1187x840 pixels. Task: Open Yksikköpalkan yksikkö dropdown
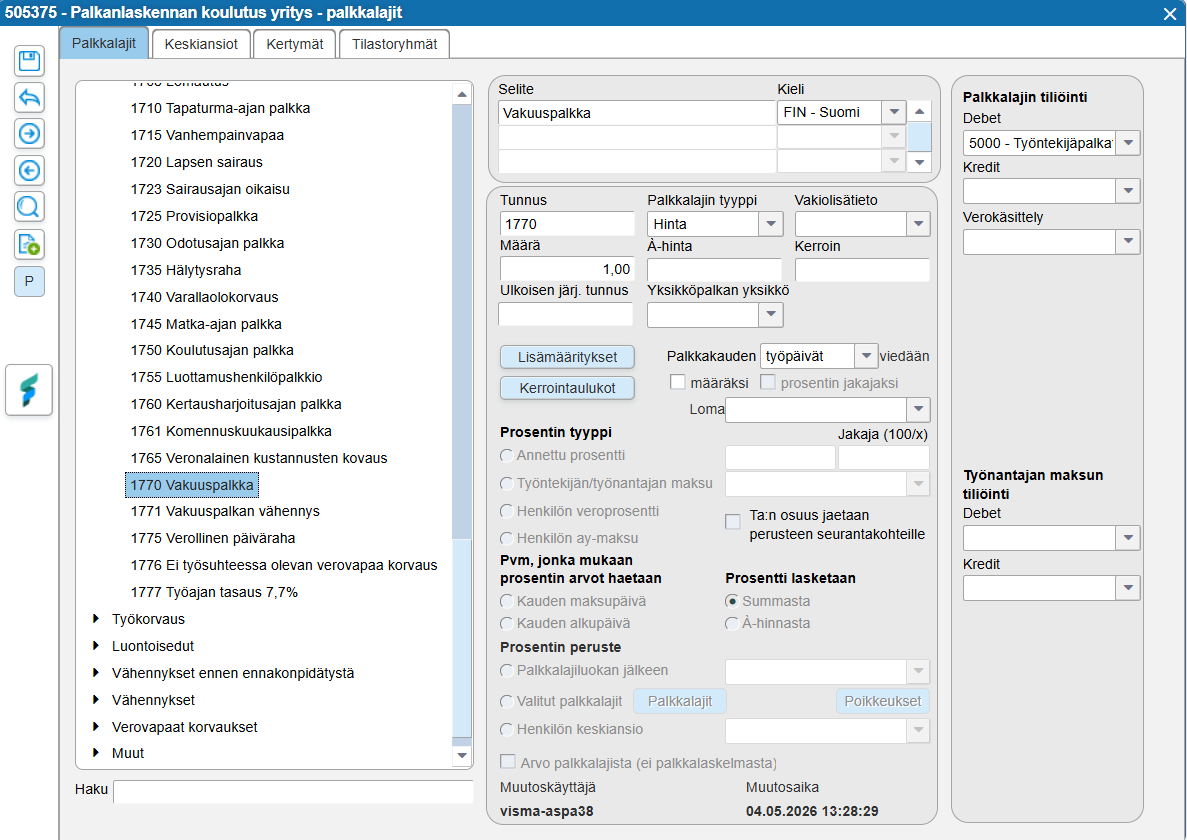[x=771, y=314]
